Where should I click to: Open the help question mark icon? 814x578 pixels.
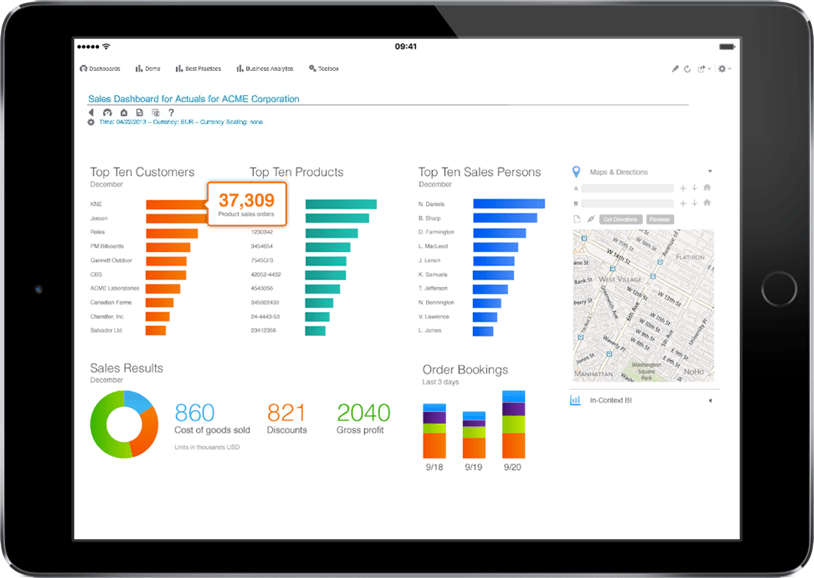170,112
